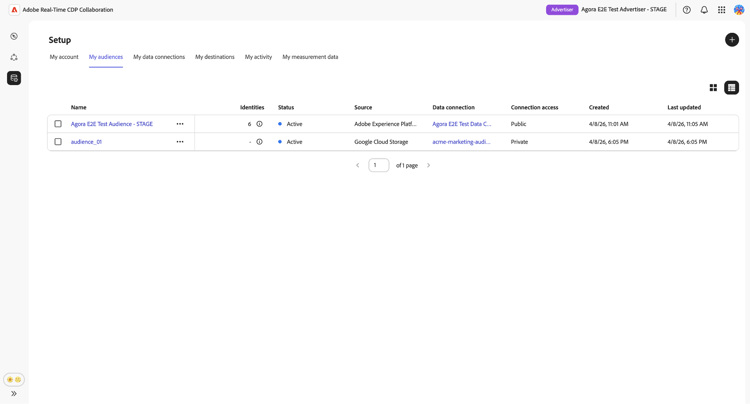Open the help question mark icon
This screenshot has height=404, width=750.
tap(687, 10)
